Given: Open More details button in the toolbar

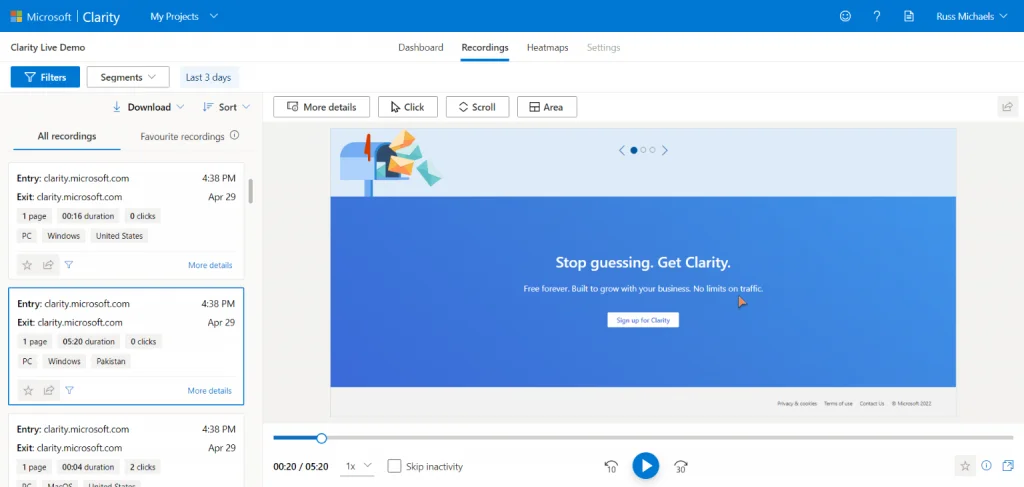Looking at the screenshot, I should [x=321, y=107].
